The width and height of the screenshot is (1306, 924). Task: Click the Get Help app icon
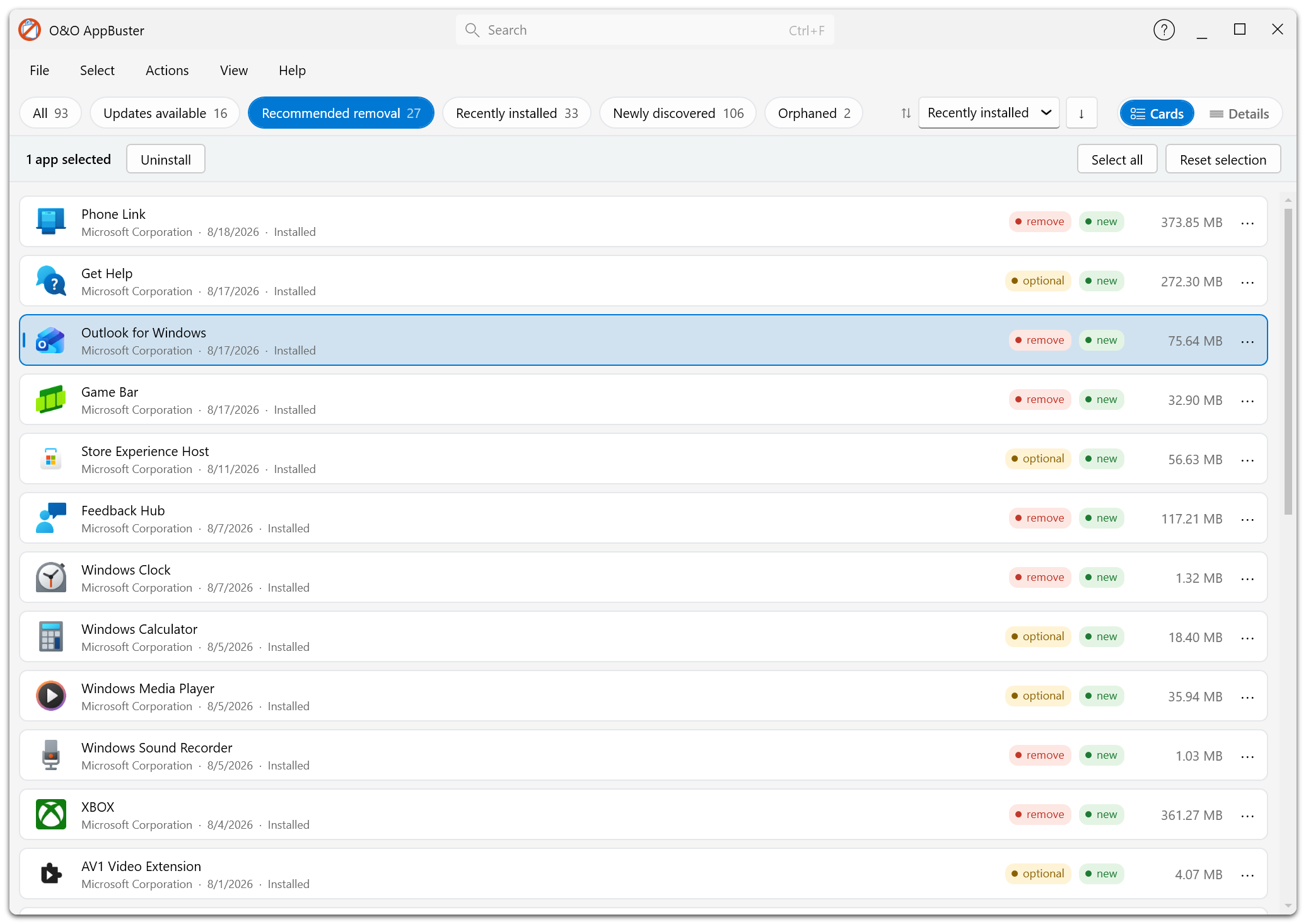coord(50,281)
